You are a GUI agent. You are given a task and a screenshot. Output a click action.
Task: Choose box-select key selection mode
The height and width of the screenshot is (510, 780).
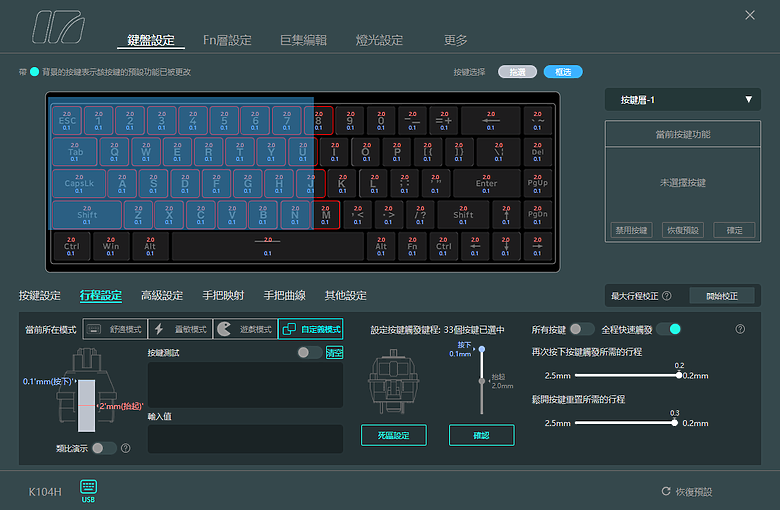pyautogui.click(x=563, y=72)
